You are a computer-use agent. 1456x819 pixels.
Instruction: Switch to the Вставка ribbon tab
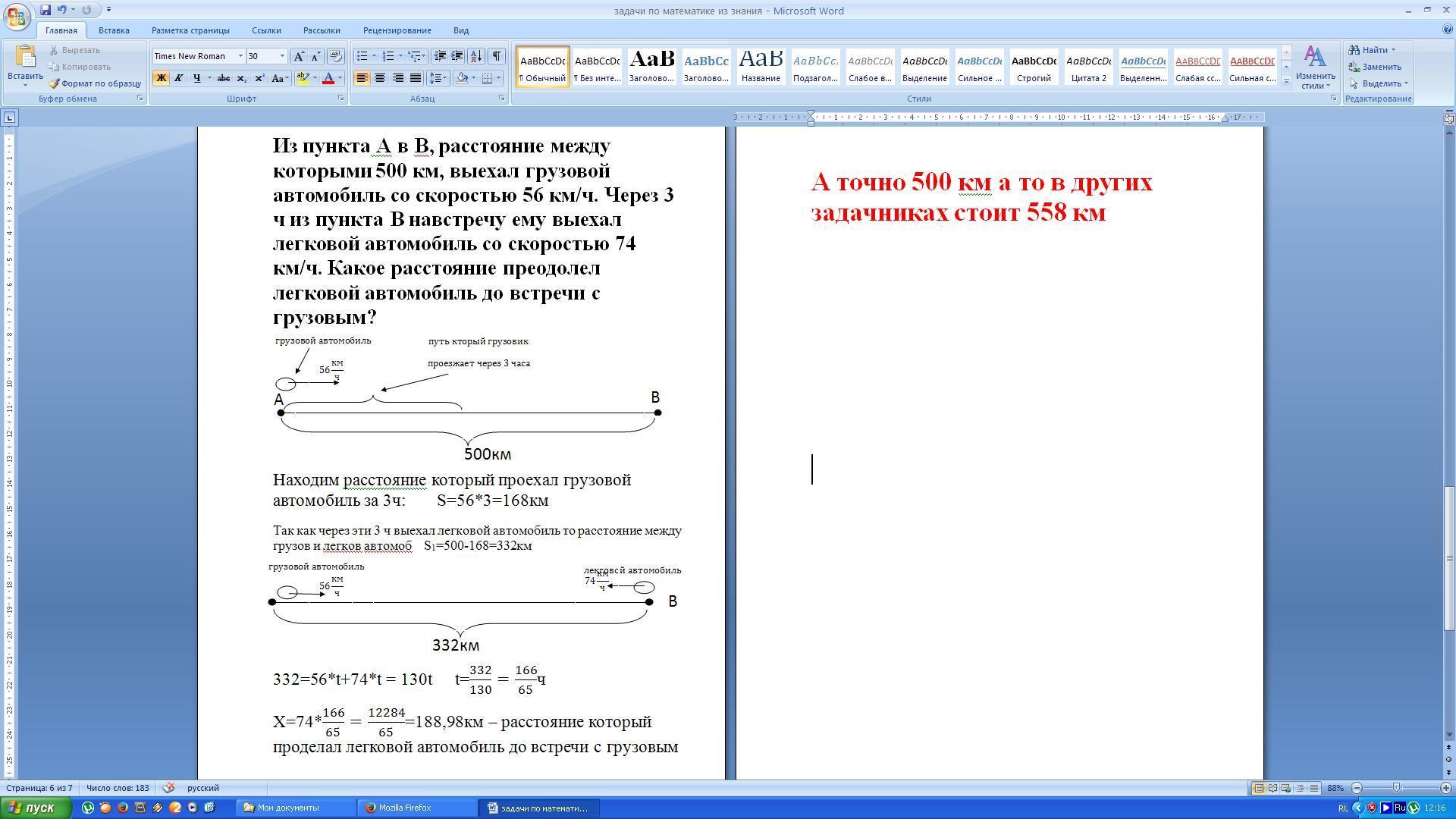click(114, 30)
